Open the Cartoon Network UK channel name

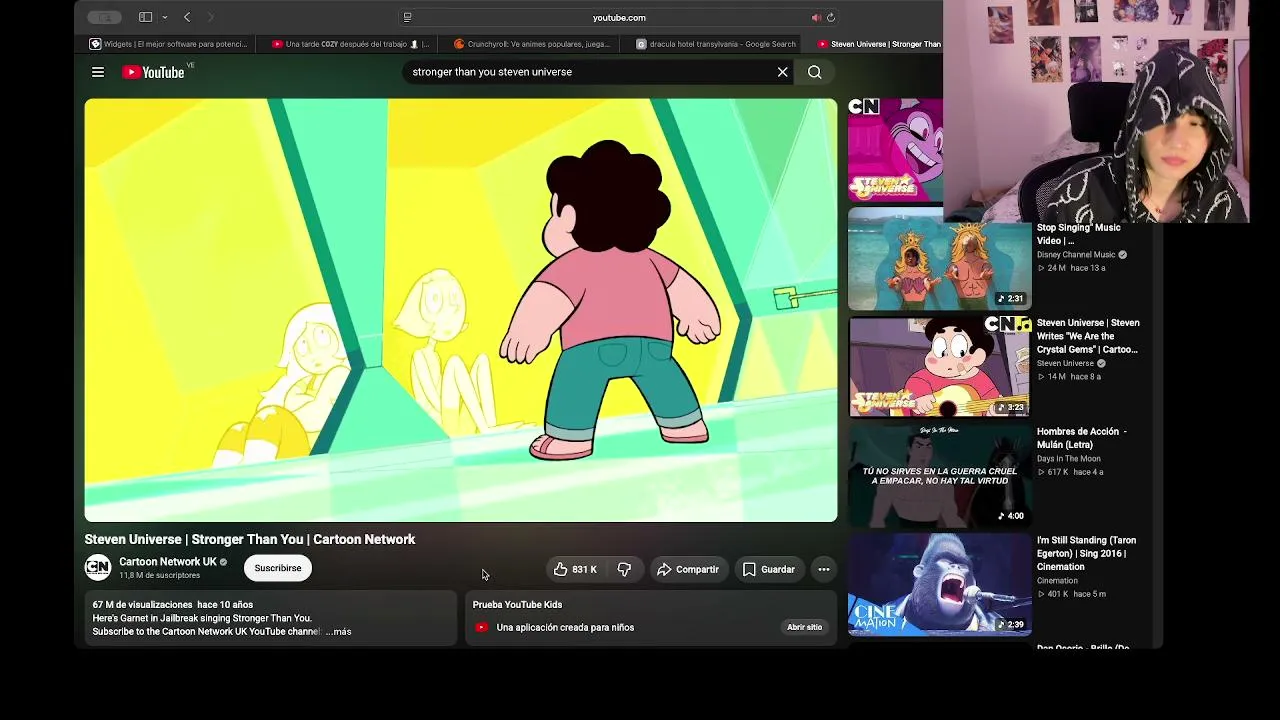point(168,562)
